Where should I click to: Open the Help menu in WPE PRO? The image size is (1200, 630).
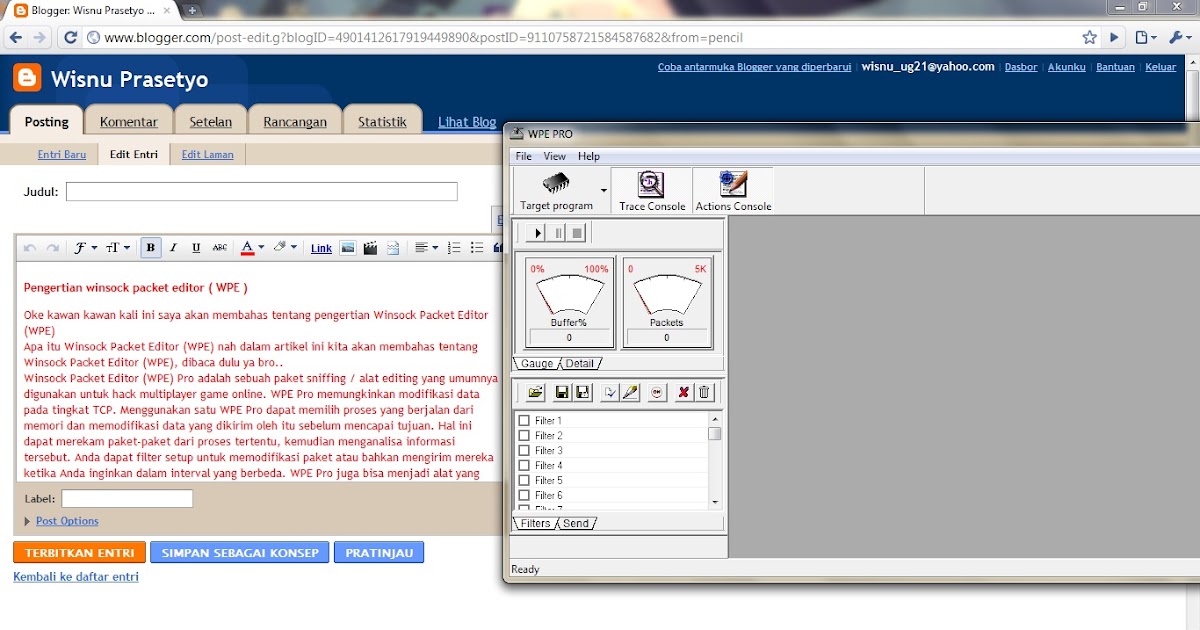pyautogui.click(x=589, y=156)
